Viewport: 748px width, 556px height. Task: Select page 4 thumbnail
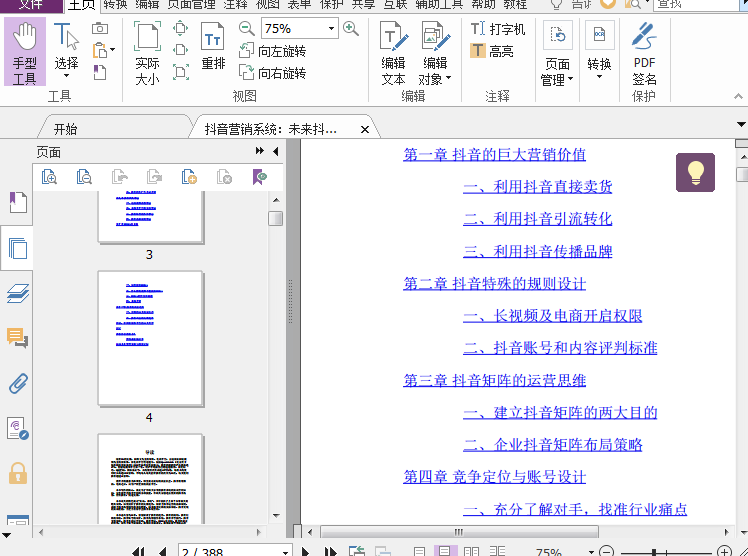pos(151,339)
